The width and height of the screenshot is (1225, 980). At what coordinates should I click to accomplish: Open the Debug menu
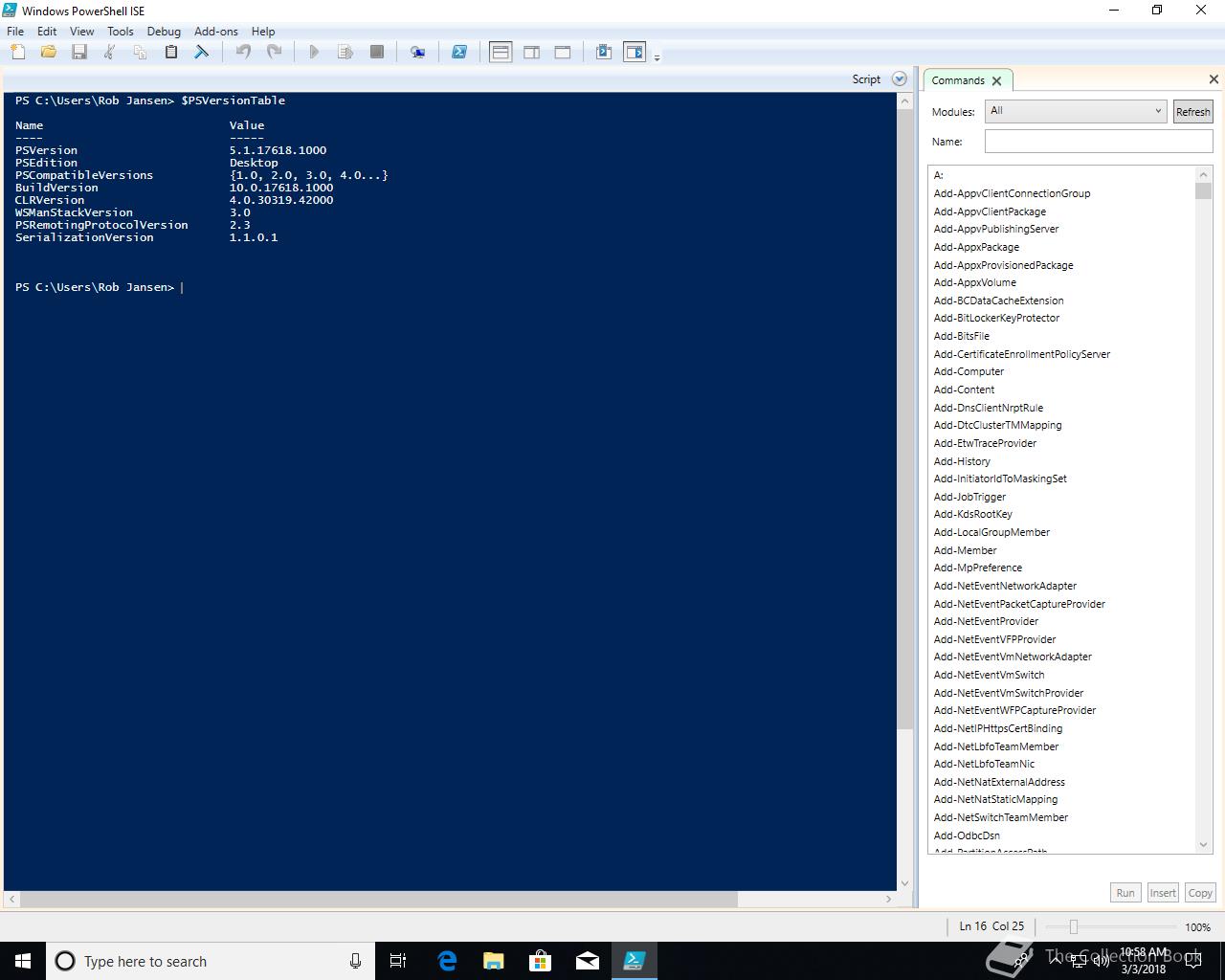(x=164, y=32)
